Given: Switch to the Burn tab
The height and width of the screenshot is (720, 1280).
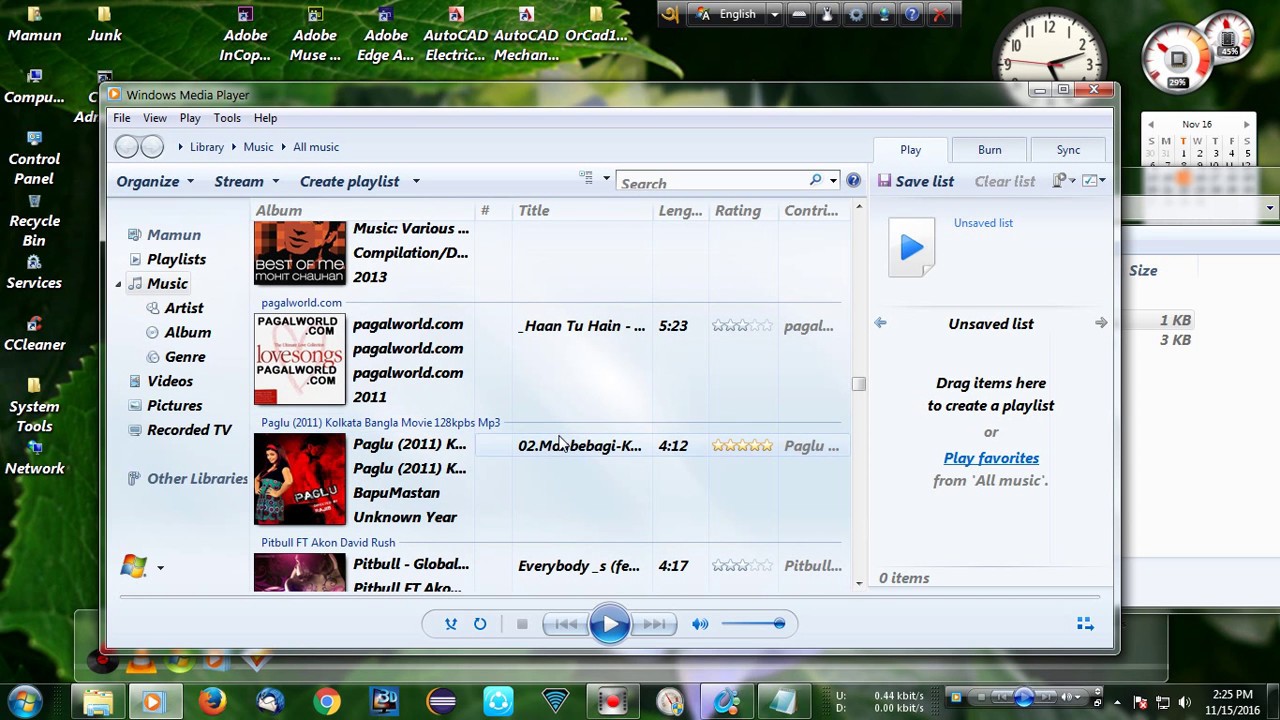Looking at the screenshot, I should [x=989, y=150].
